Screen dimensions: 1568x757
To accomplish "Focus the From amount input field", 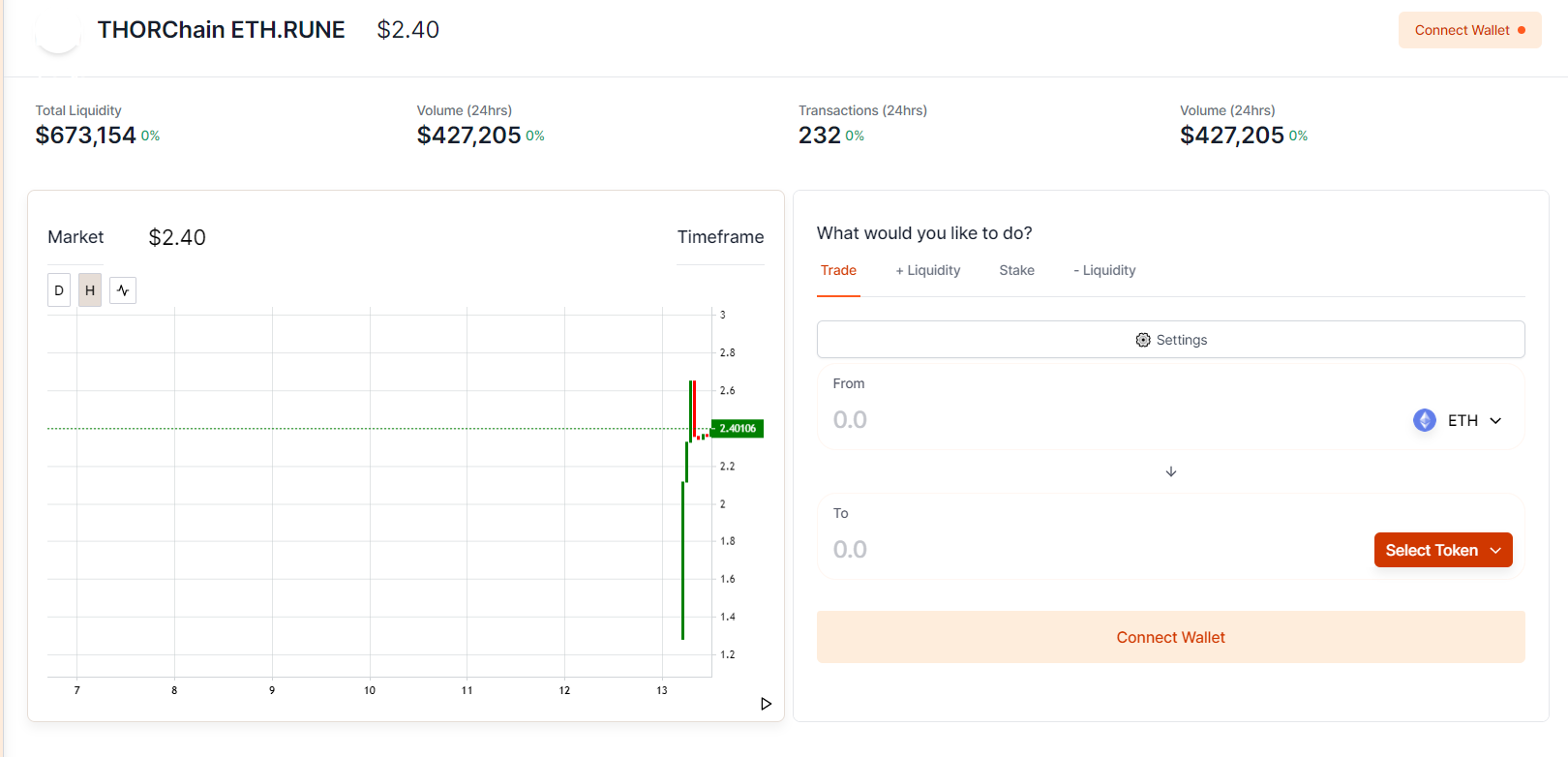I will point(1113,420).
